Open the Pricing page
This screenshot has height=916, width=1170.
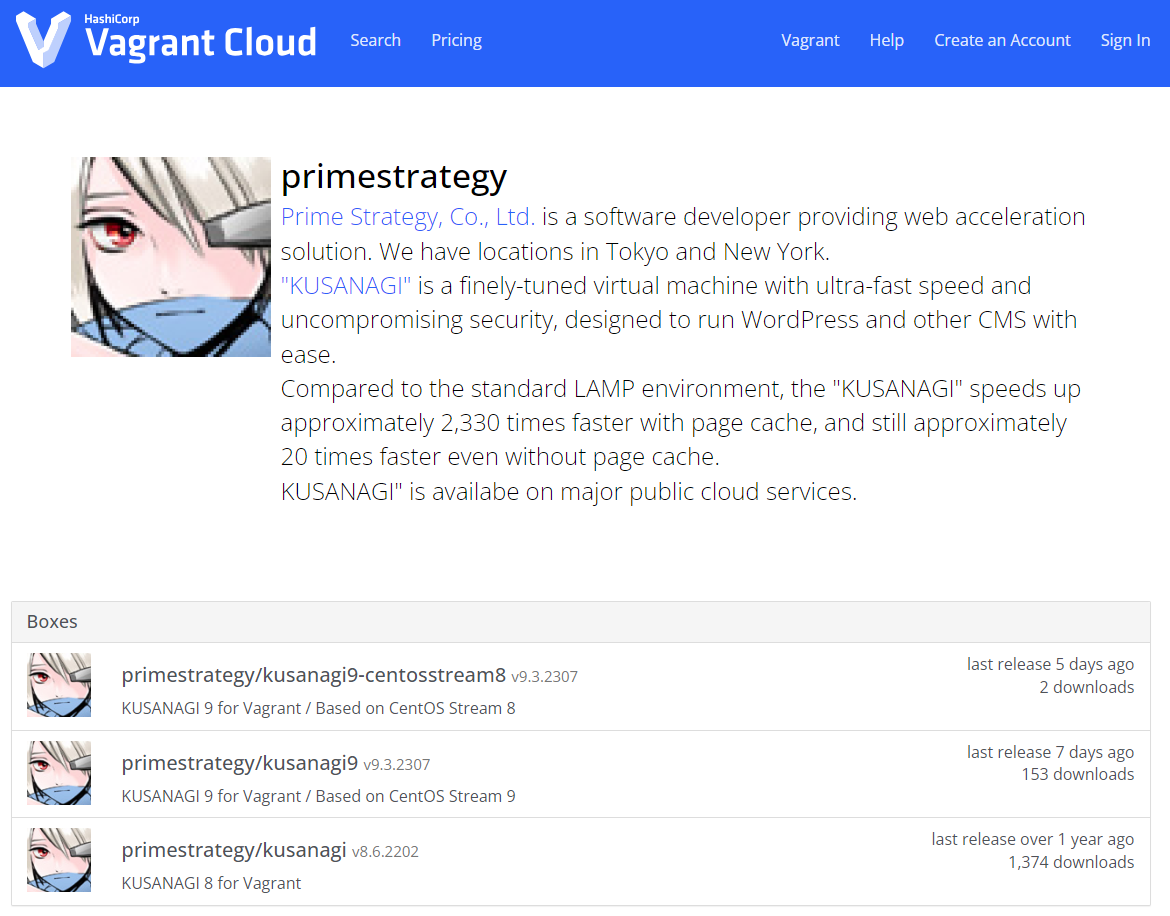[x=457, y=40]
